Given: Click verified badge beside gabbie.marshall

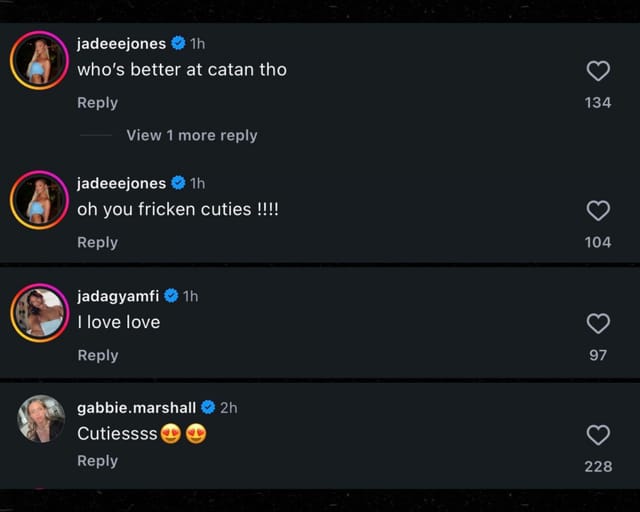Looking at the screenshot, I should click(208, 407).
